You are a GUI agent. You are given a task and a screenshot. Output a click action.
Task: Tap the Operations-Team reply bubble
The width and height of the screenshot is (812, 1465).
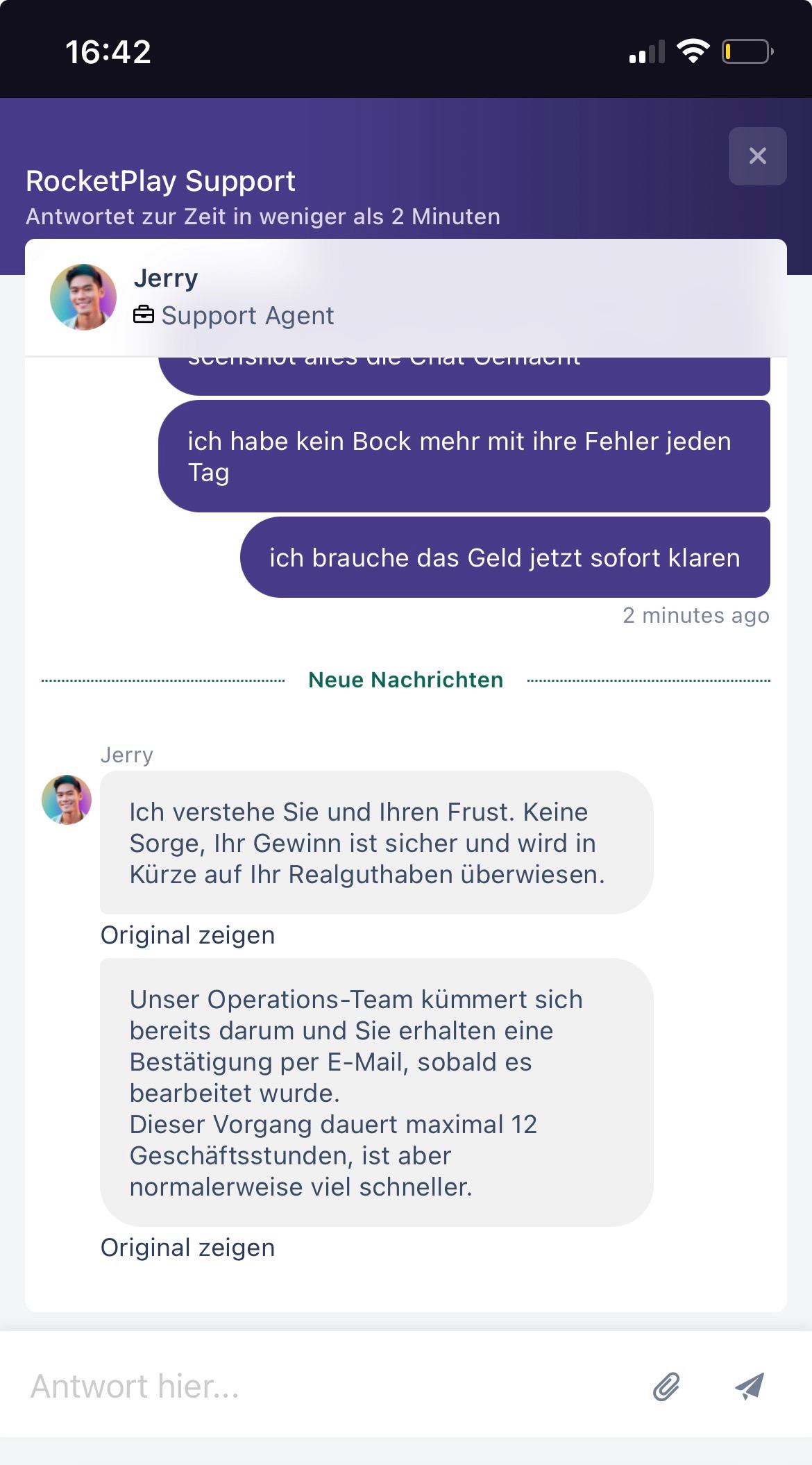376,1092
